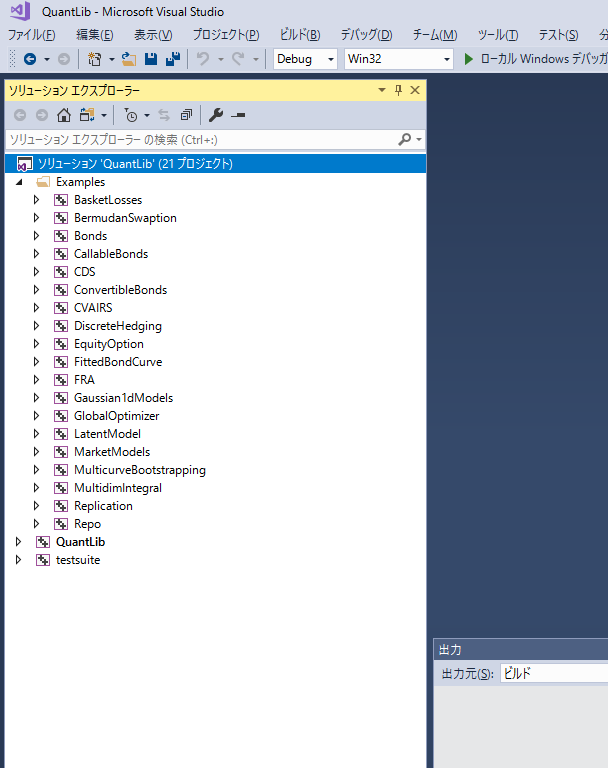Click the ローカル Windows デバッガー button
The image size is (608, 768).
pos(535,59)
